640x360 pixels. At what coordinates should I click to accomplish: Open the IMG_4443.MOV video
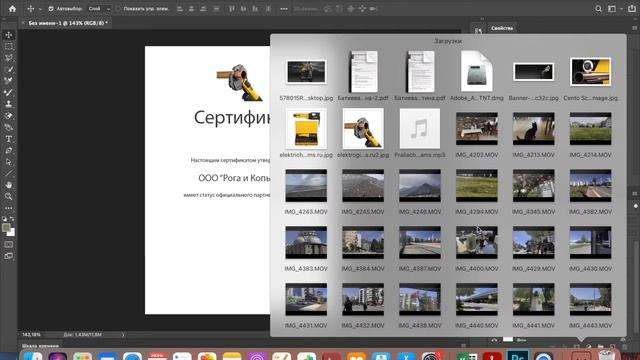pos(591,300)
